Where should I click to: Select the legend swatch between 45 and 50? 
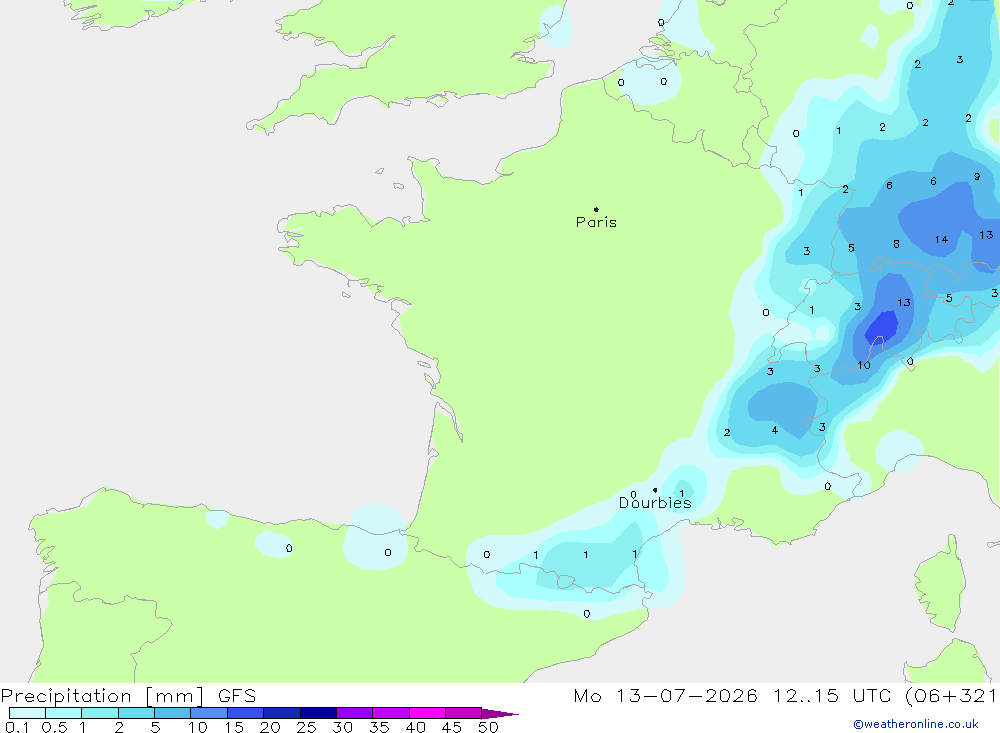tap(464, 713)
